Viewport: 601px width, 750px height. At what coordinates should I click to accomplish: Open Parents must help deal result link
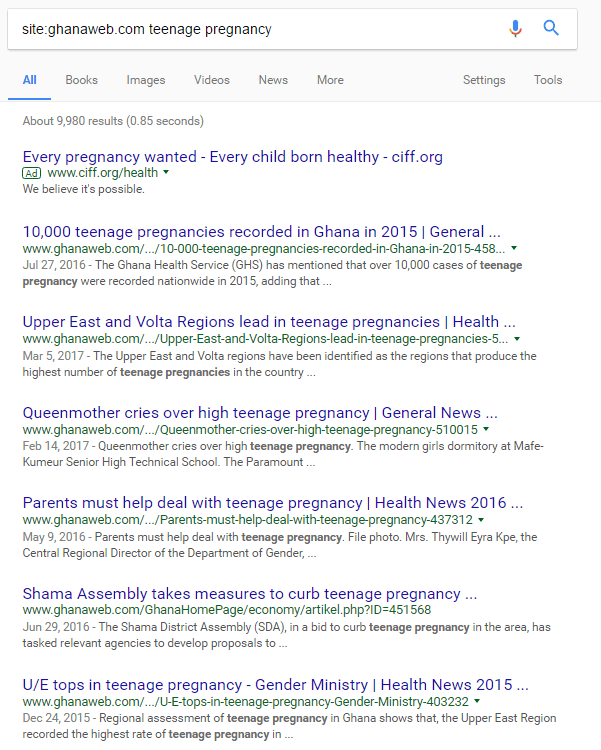click(x=272, y=503)
